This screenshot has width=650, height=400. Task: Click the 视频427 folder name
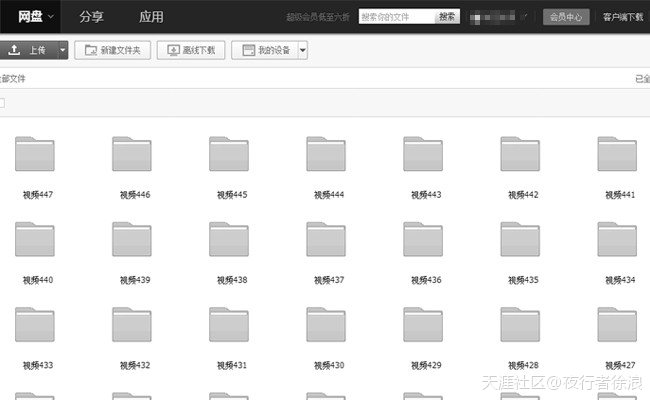click(x=620, y=366)
